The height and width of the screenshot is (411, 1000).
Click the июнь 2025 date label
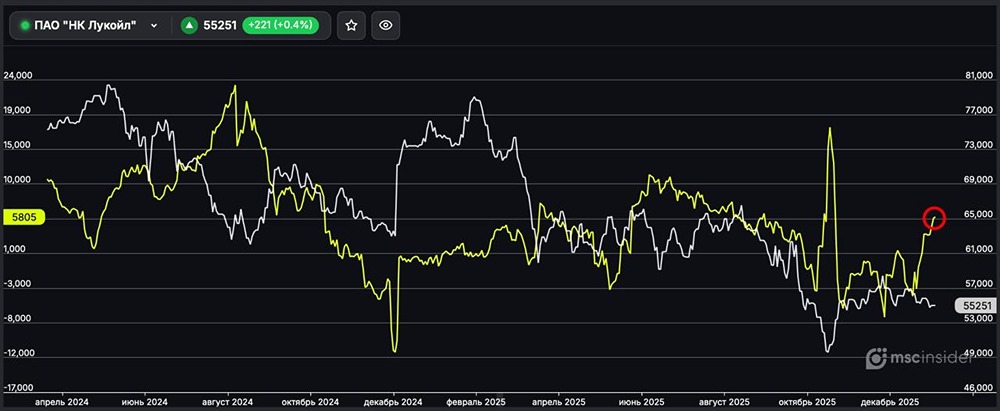coord(642,403)
